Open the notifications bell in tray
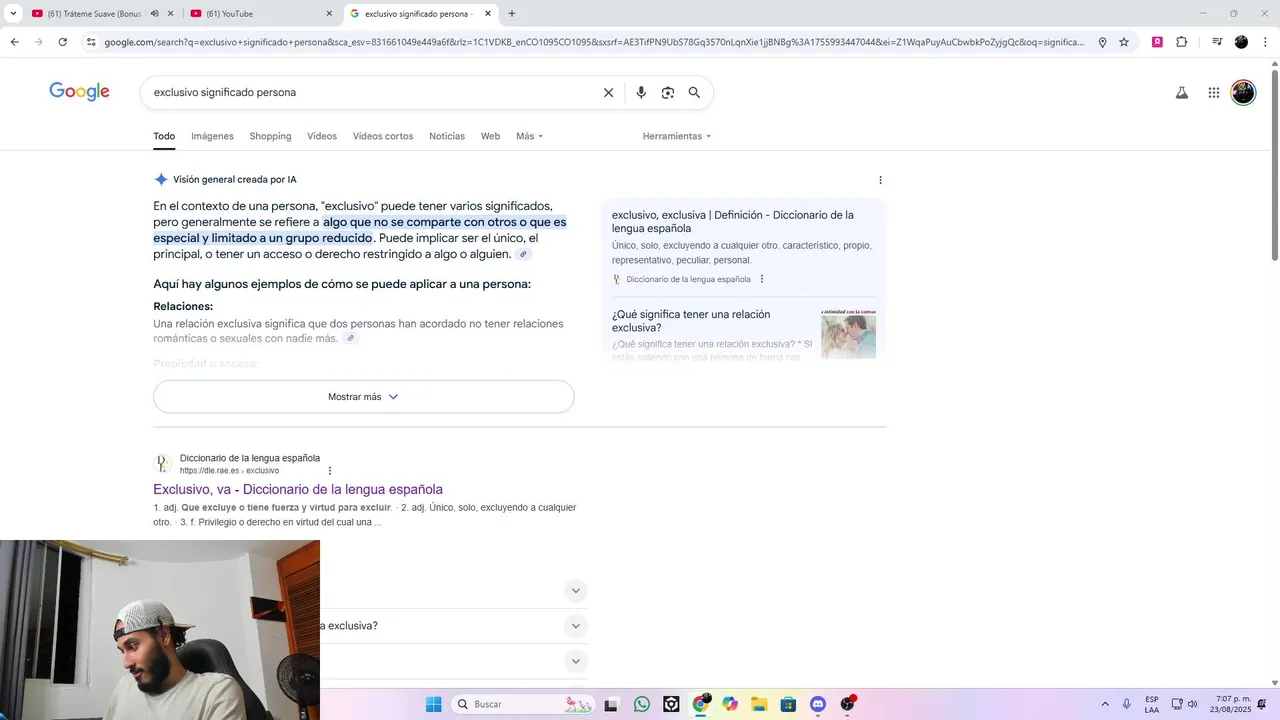 point(1262,704)
